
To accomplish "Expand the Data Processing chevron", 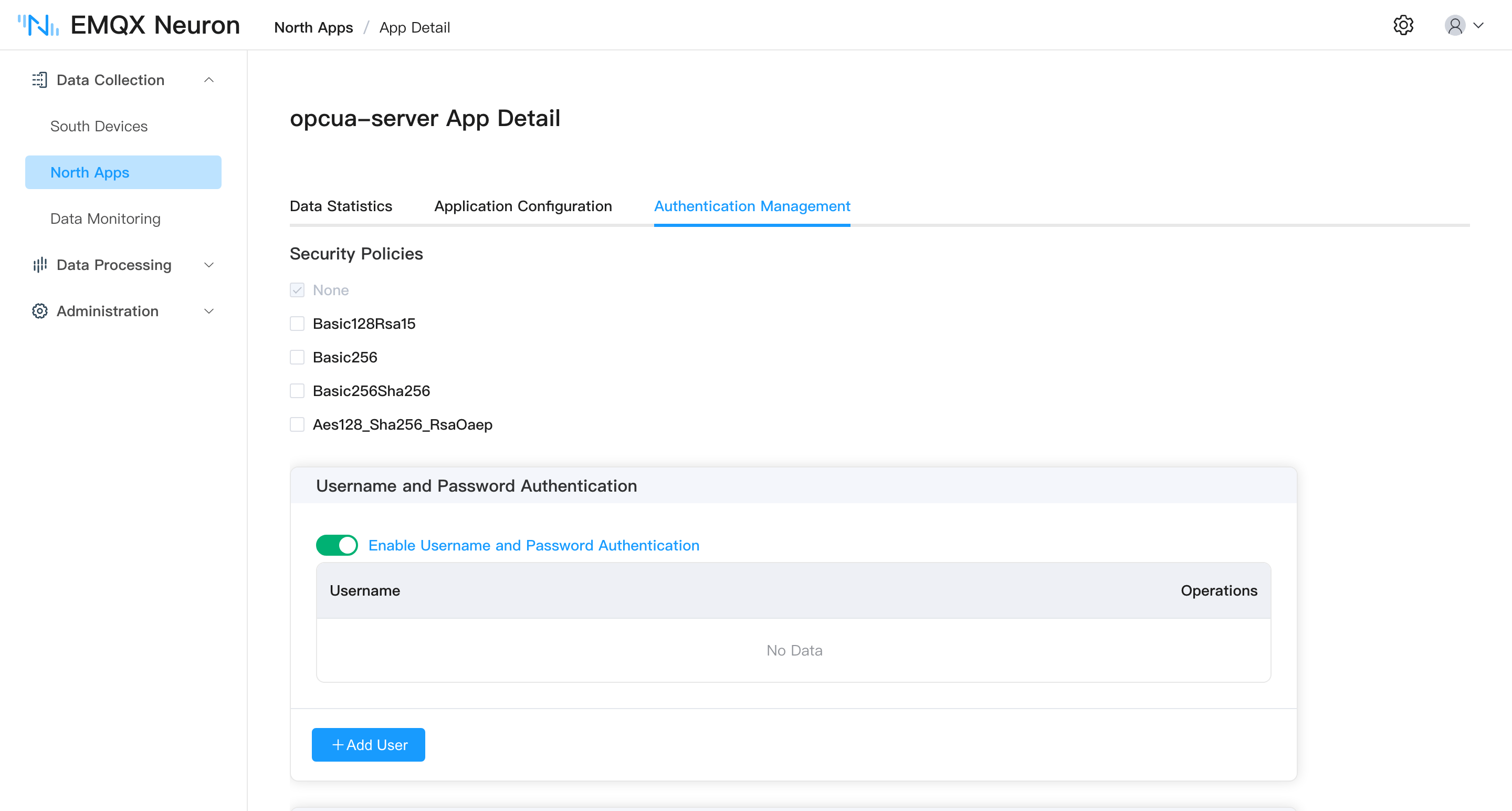I will pos(208,265).
